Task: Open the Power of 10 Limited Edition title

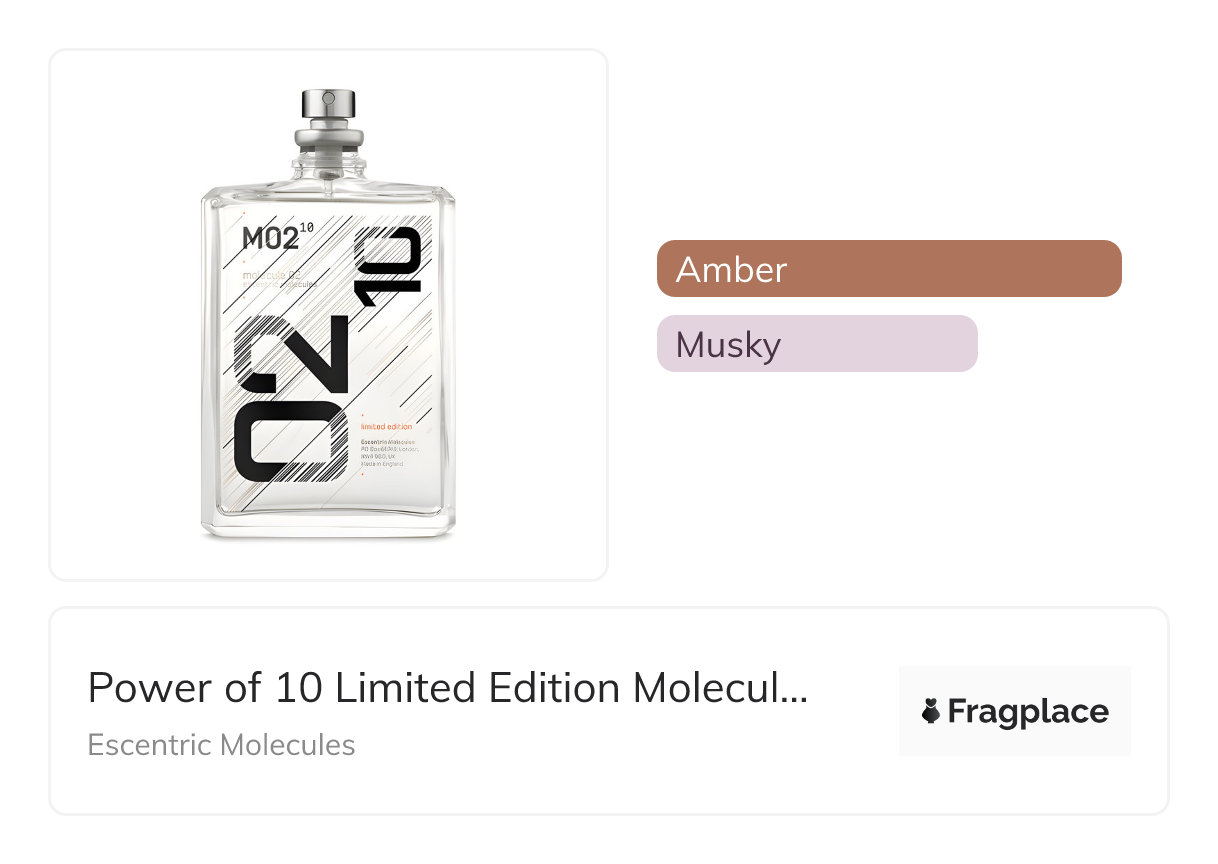Action: 447,688
